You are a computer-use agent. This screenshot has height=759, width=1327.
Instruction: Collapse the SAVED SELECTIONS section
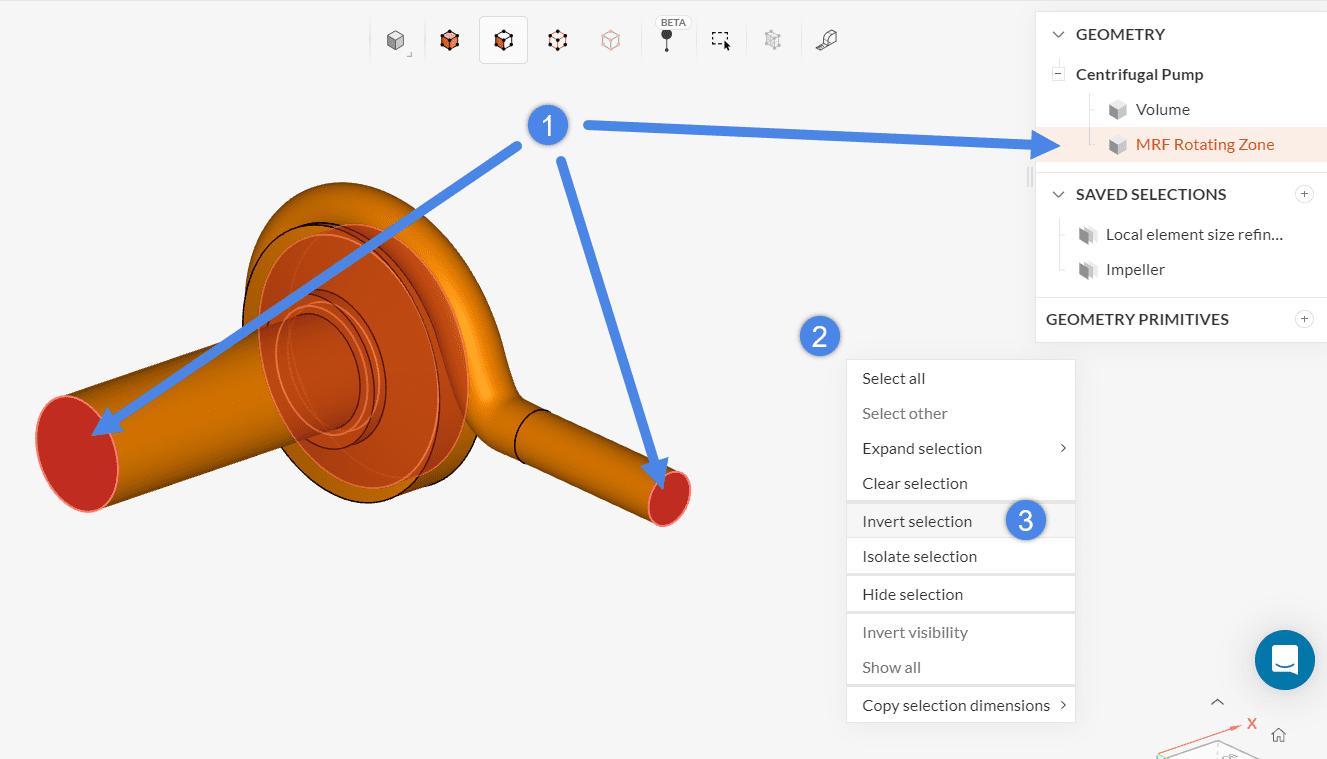[x=1058, y=194]
